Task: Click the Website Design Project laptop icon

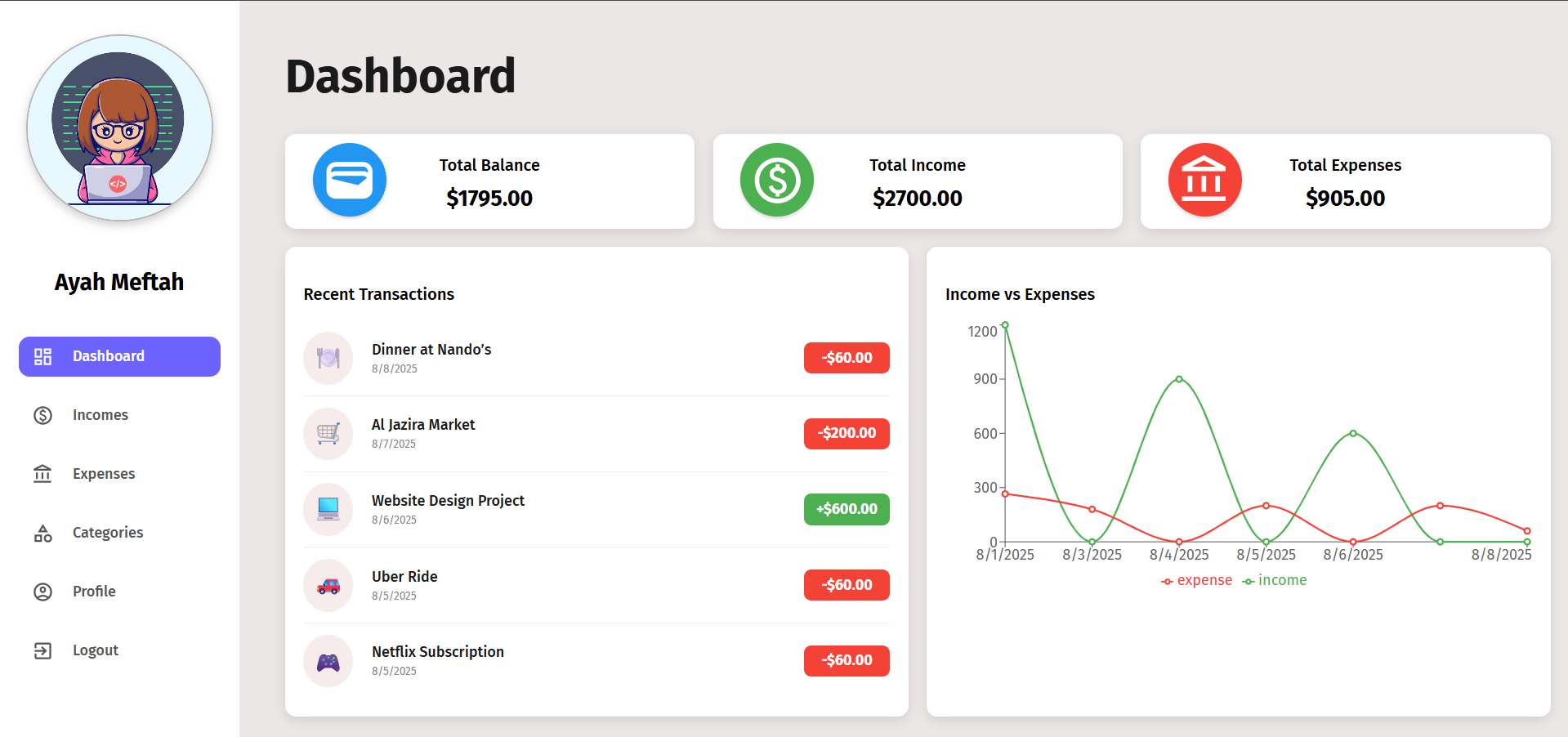Action: 328,509
